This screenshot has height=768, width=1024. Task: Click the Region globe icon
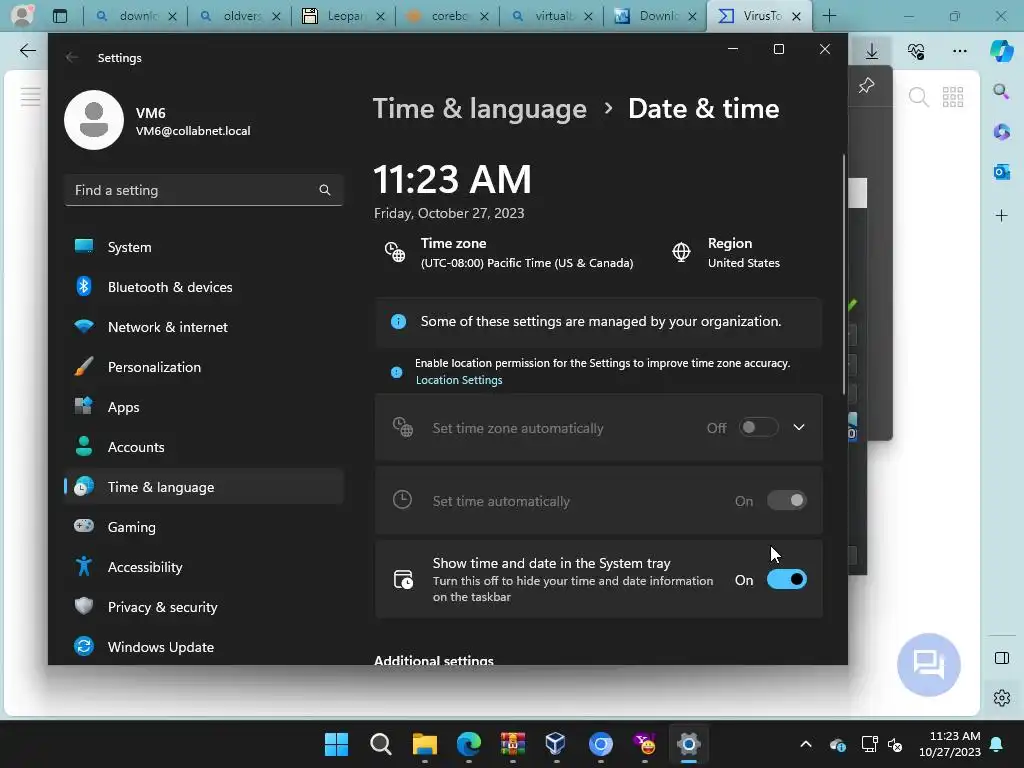681,252
